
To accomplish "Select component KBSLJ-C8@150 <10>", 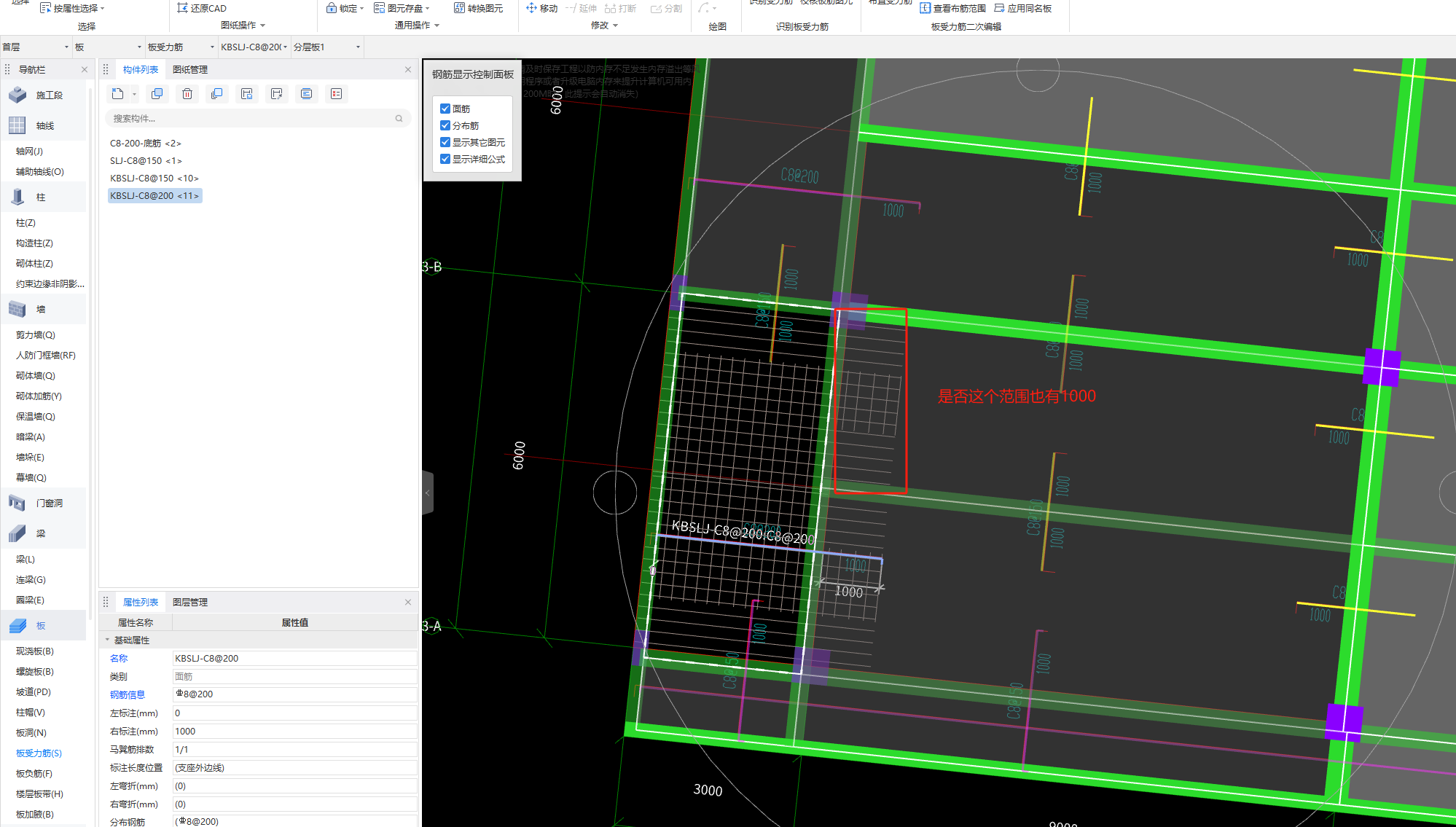I will point(154,178).
